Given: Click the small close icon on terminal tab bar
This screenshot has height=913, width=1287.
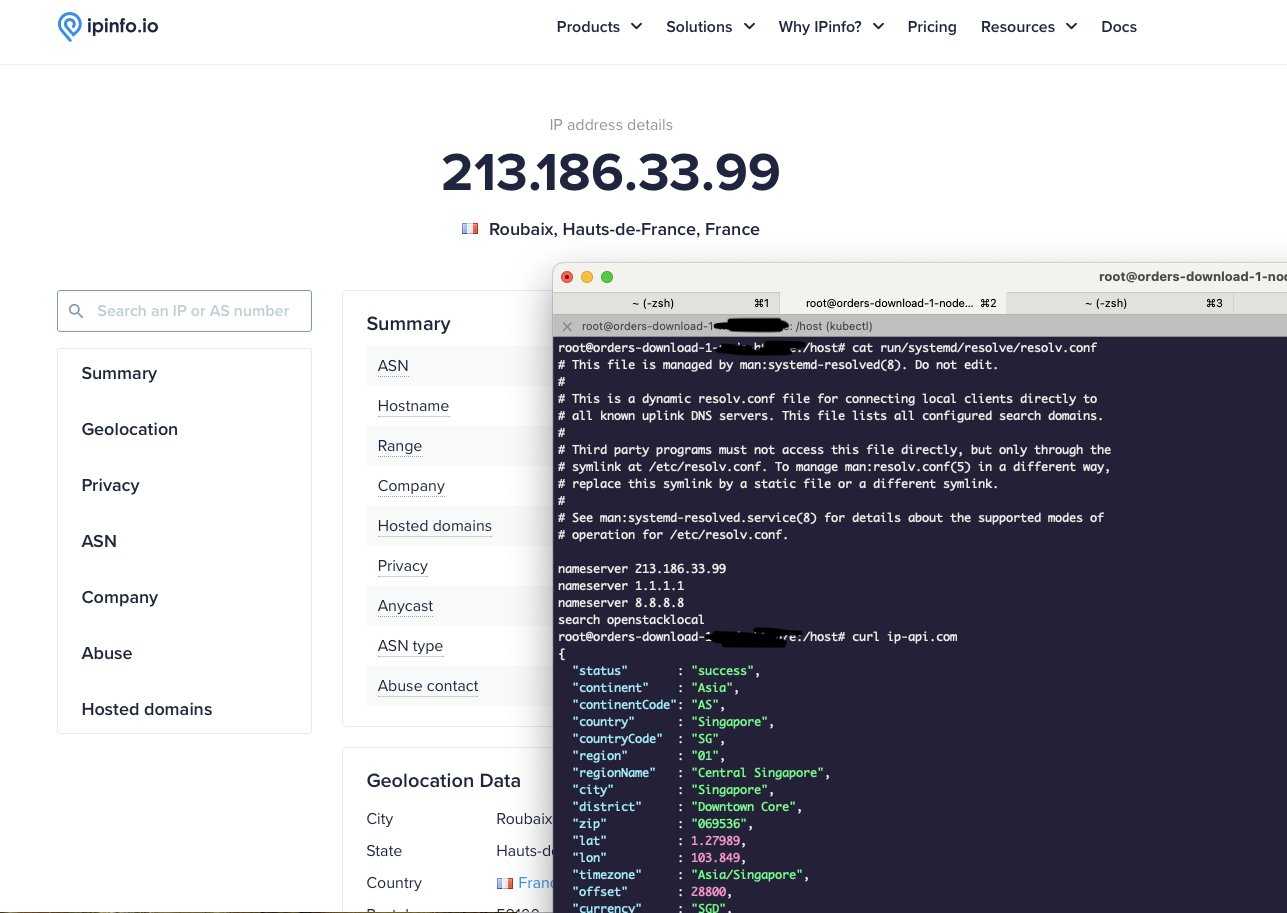Looking at the screenshot, I should [x=567, y=326].
